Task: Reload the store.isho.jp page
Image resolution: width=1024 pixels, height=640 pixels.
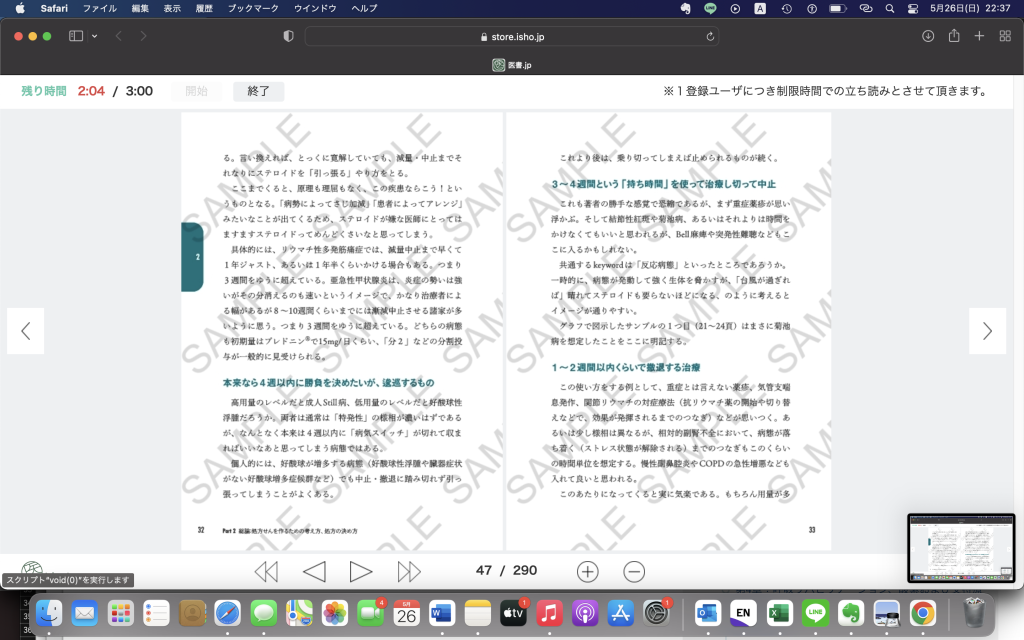Action: click(x=710, y=36)
